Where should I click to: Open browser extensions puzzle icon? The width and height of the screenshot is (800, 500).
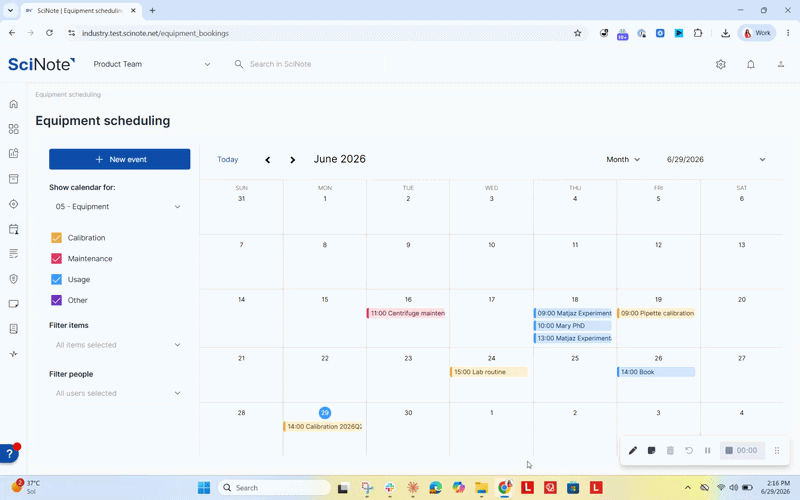[697, 33]
